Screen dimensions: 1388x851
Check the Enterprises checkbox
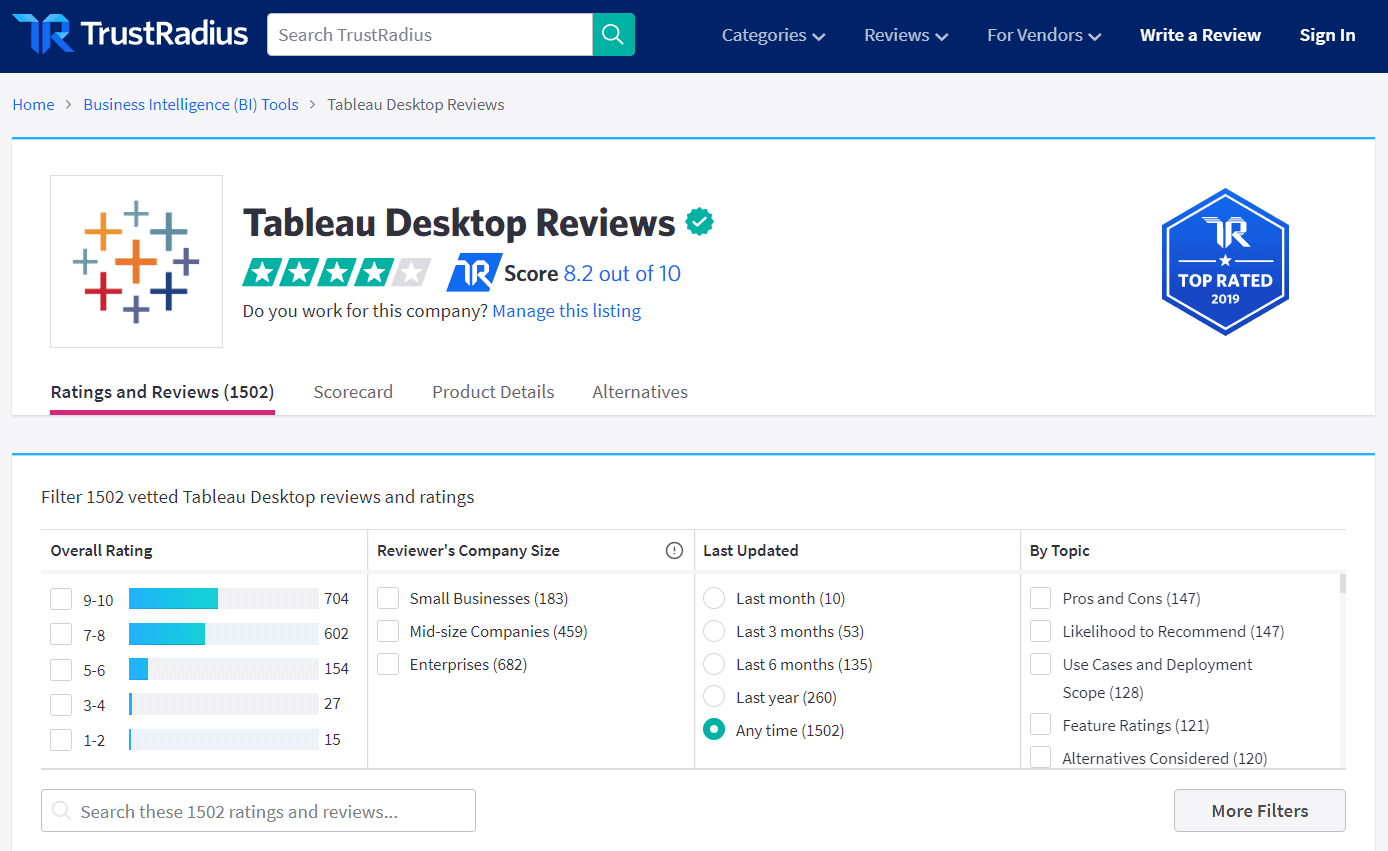(x=388, y=664)
